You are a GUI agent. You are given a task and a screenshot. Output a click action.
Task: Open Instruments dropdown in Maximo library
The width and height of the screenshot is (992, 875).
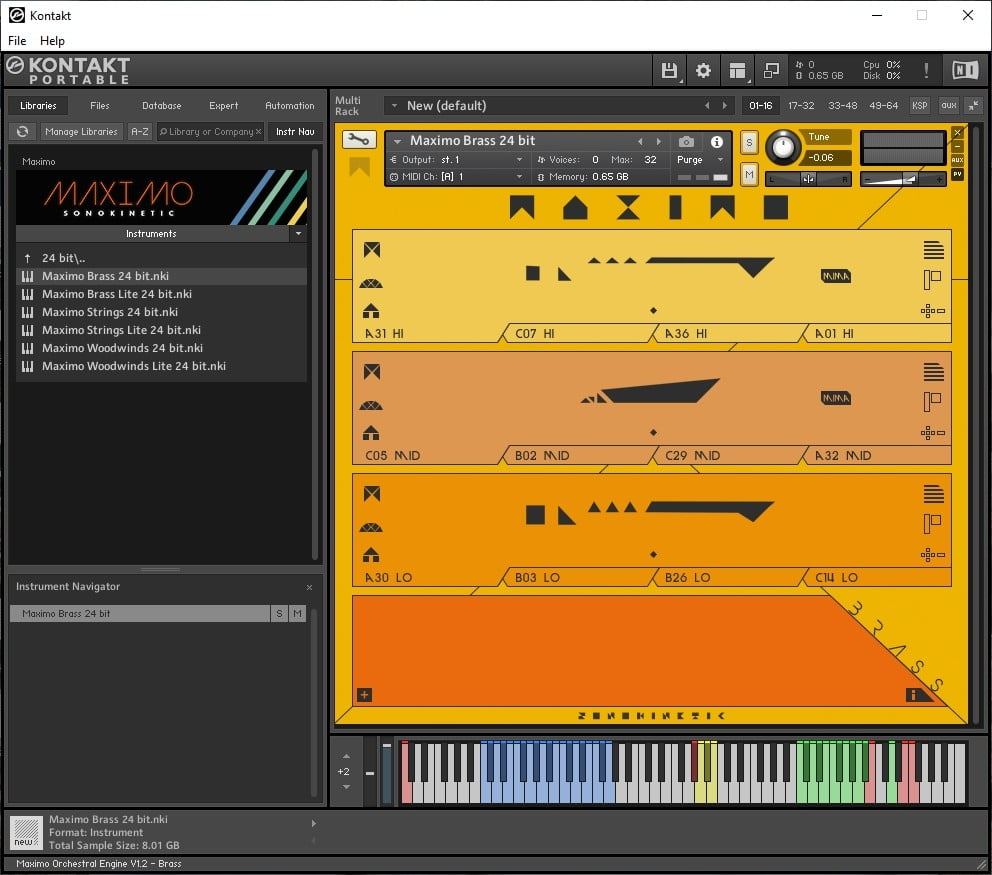pos(298,233)
